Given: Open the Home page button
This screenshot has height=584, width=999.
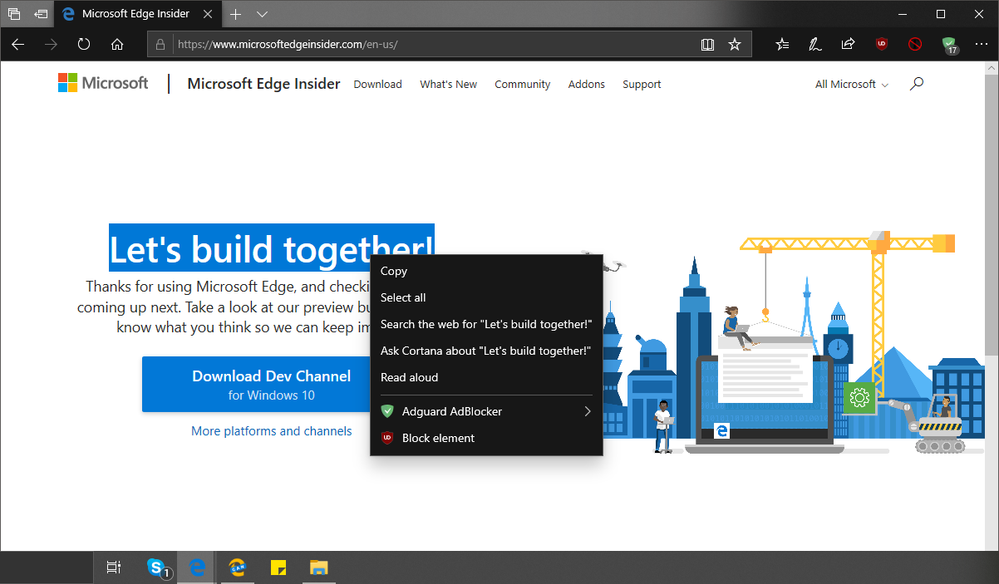Looking at the screenshot, I should click(117, 44).
